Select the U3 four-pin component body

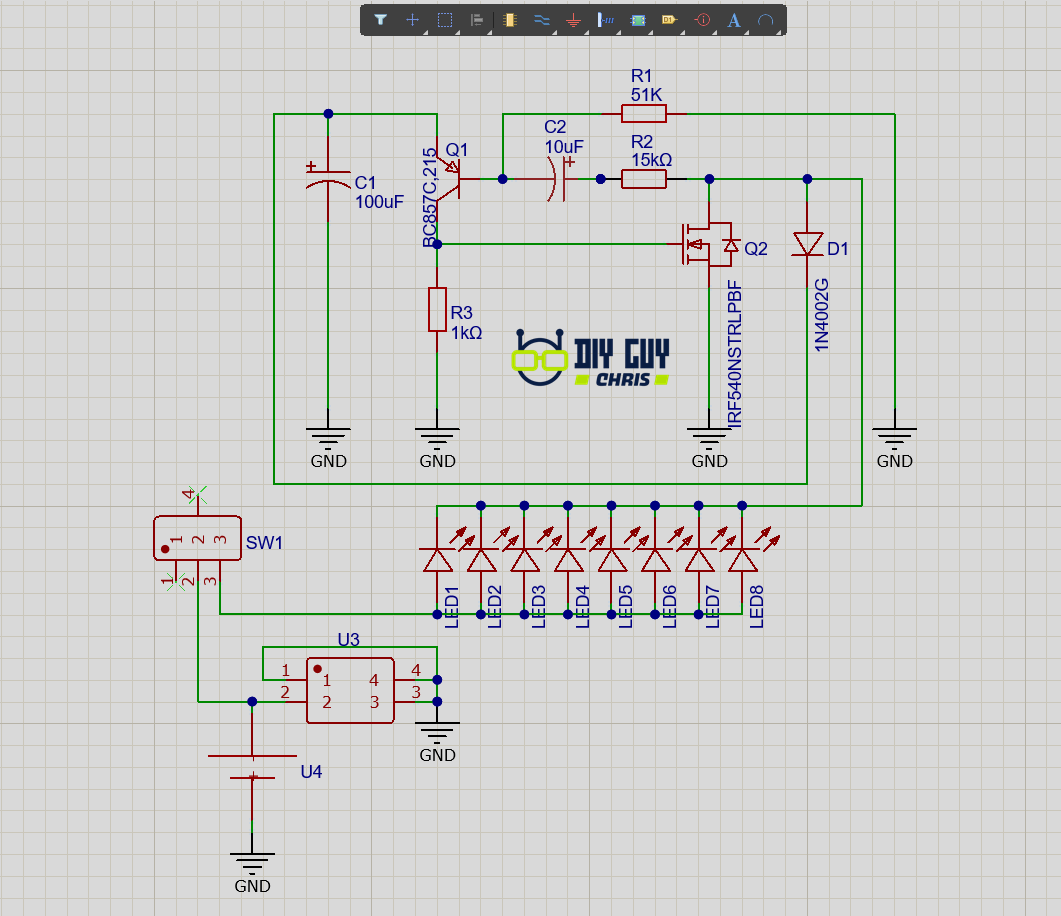point(351,691)
